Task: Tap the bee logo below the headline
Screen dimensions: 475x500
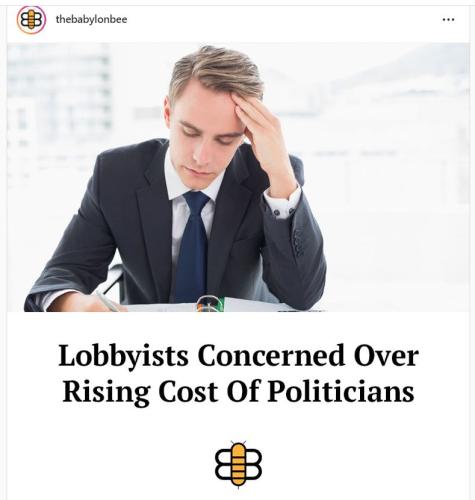Action: pos(238,464)
